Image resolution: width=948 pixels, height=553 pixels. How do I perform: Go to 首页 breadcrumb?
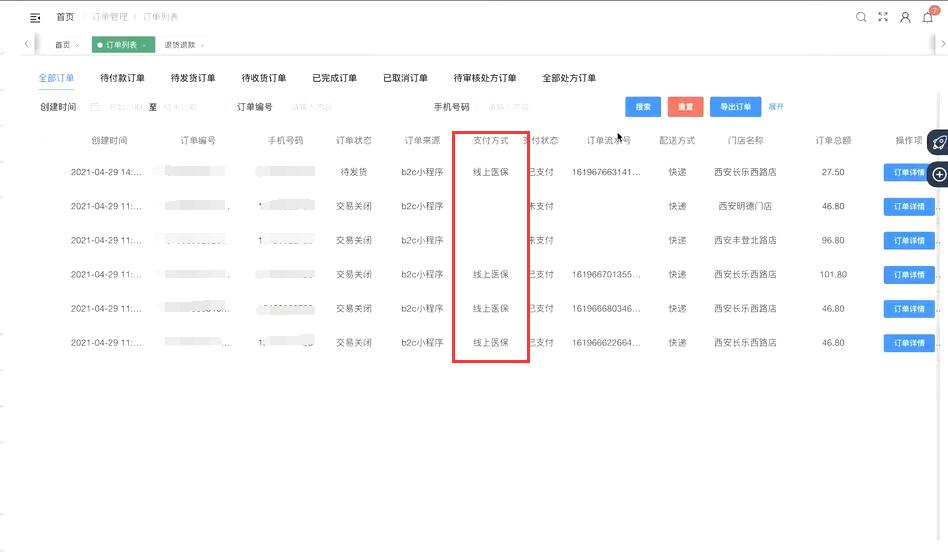pos(65,17)
